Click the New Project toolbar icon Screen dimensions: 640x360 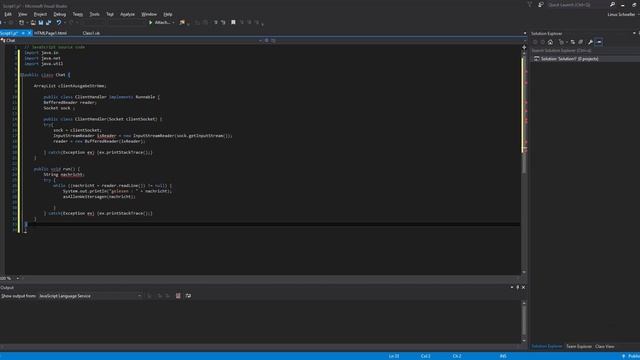tap(22, 22)
